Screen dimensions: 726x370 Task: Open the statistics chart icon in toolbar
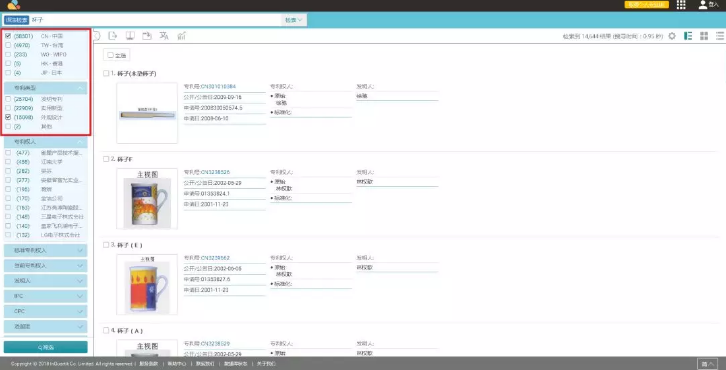182,36
